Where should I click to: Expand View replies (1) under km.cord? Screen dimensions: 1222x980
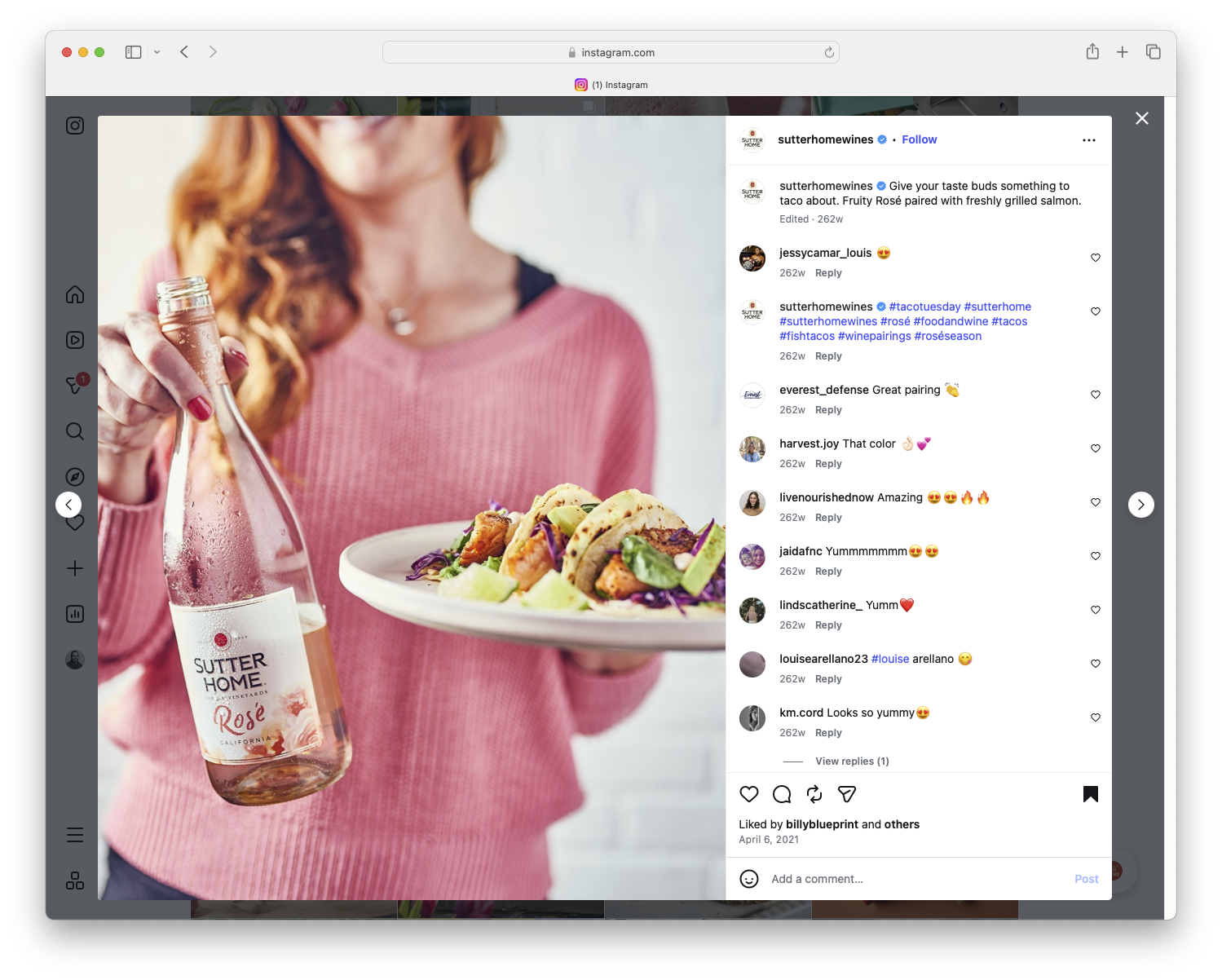(x=852, y=761)
